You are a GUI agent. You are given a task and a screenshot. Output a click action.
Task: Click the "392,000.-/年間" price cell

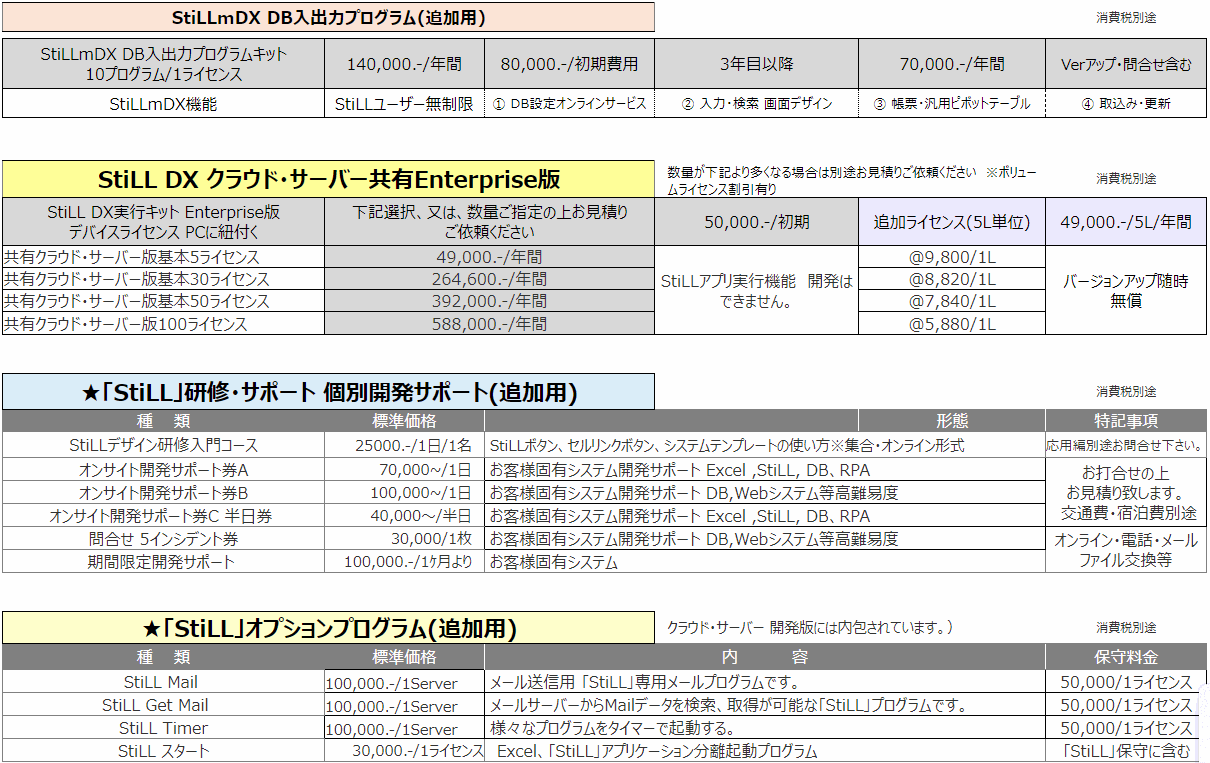coord(490,301)
